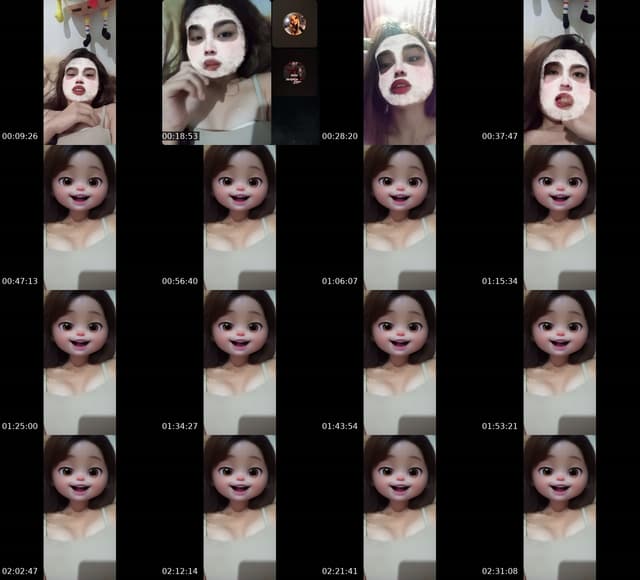Select the video frame at 02:12:14
This screenshot has width=640, height=580.
(240, 507)
